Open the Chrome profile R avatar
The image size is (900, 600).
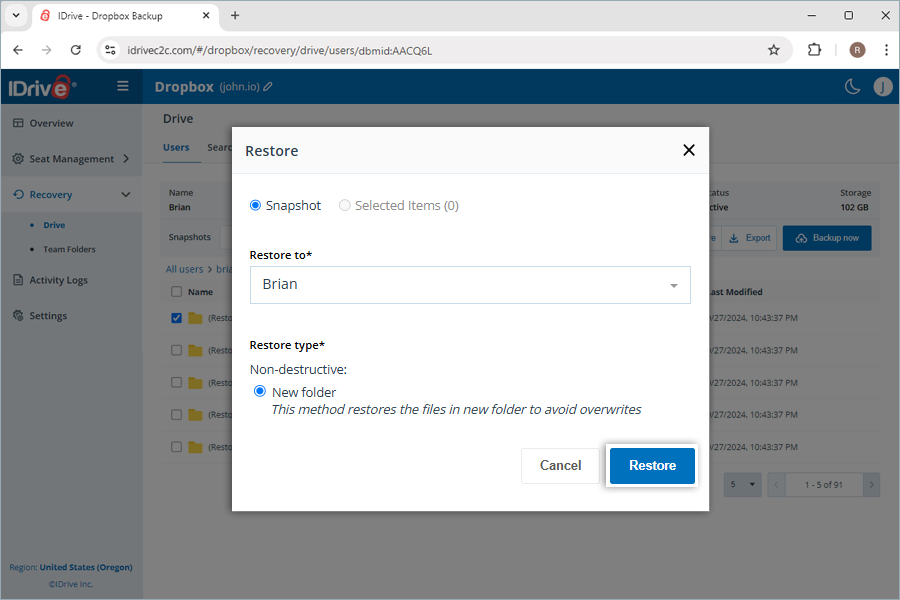857,50
